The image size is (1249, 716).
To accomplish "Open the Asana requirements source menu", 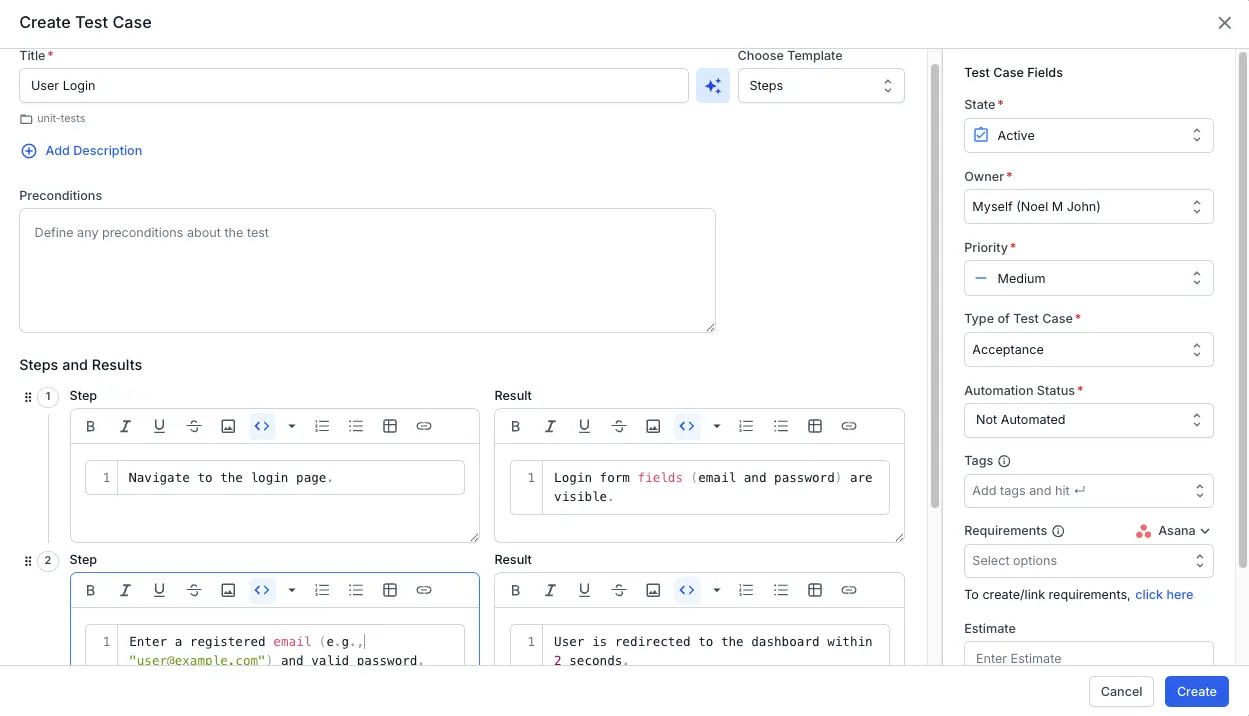I will [1174, 531].
